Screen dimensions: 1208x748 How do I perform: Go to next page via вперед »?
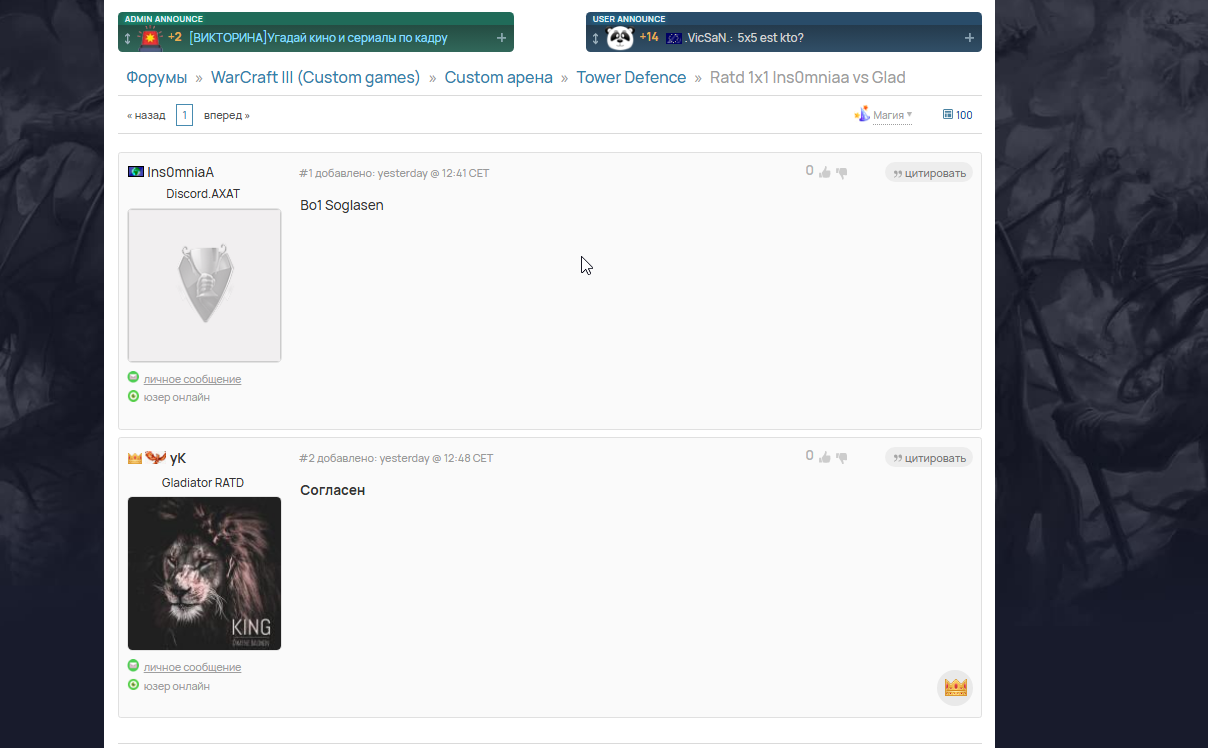pyautogui.click(x=227, y=115)
